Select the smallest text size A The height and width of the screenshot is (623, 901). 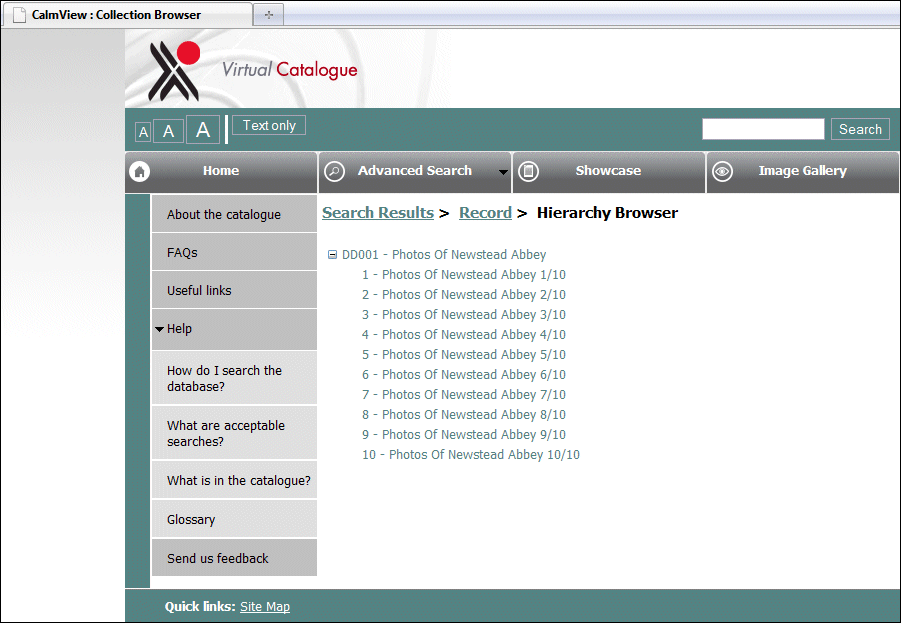(142, 131)
